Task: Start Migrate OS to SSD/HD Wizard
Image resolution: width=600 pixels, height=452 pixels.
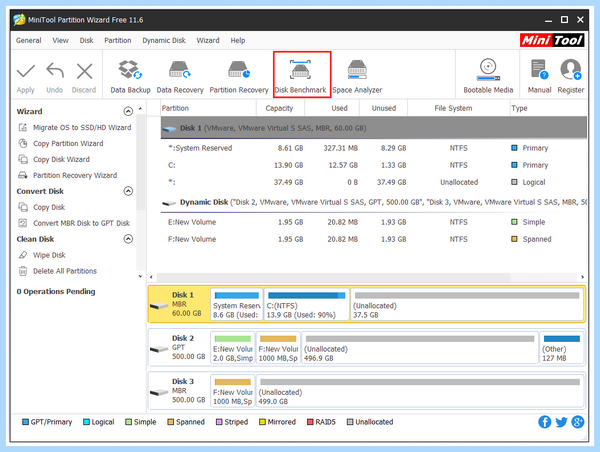Action: 75,127
